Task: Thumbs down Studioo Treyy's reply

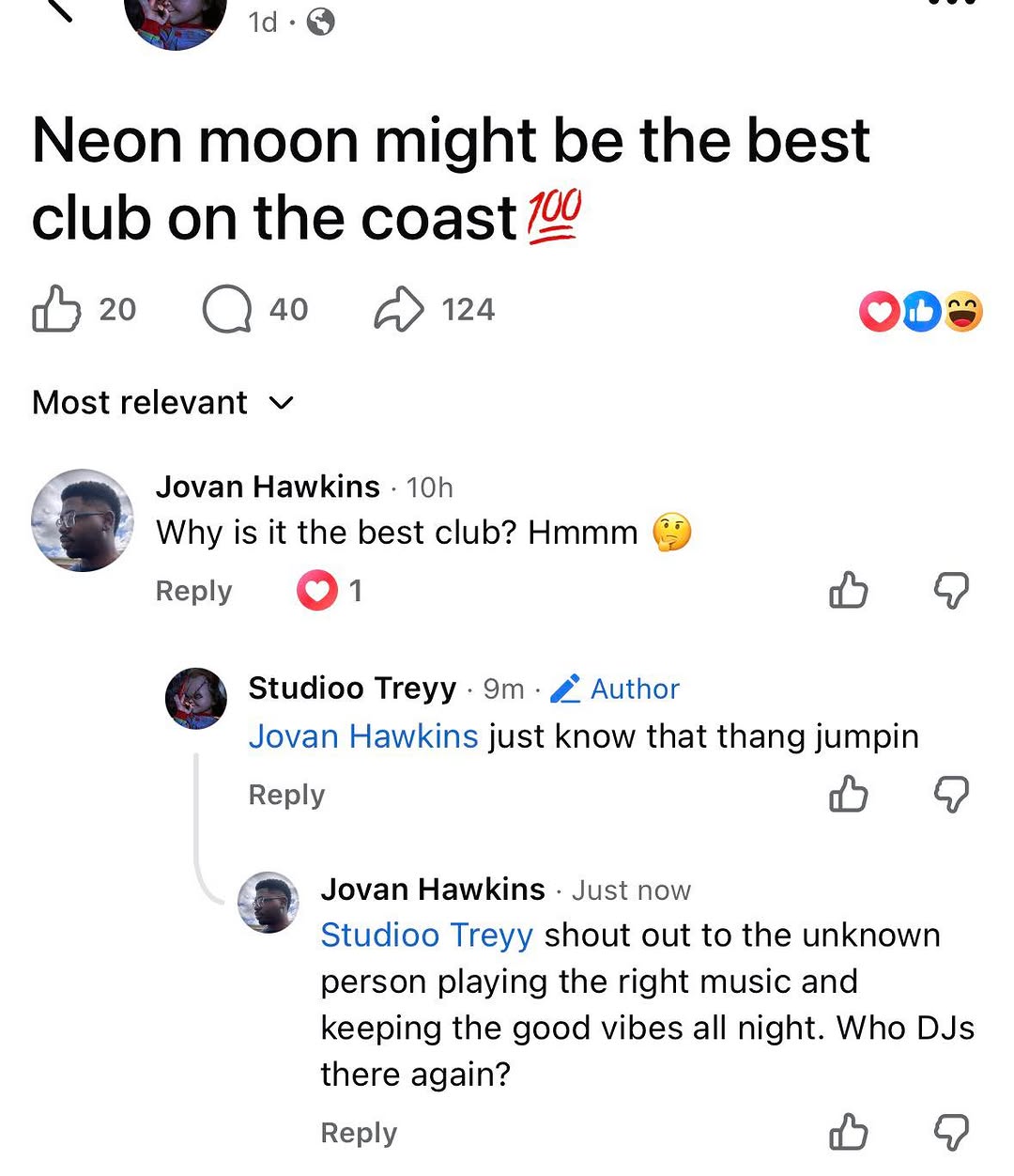Action: 951,795
